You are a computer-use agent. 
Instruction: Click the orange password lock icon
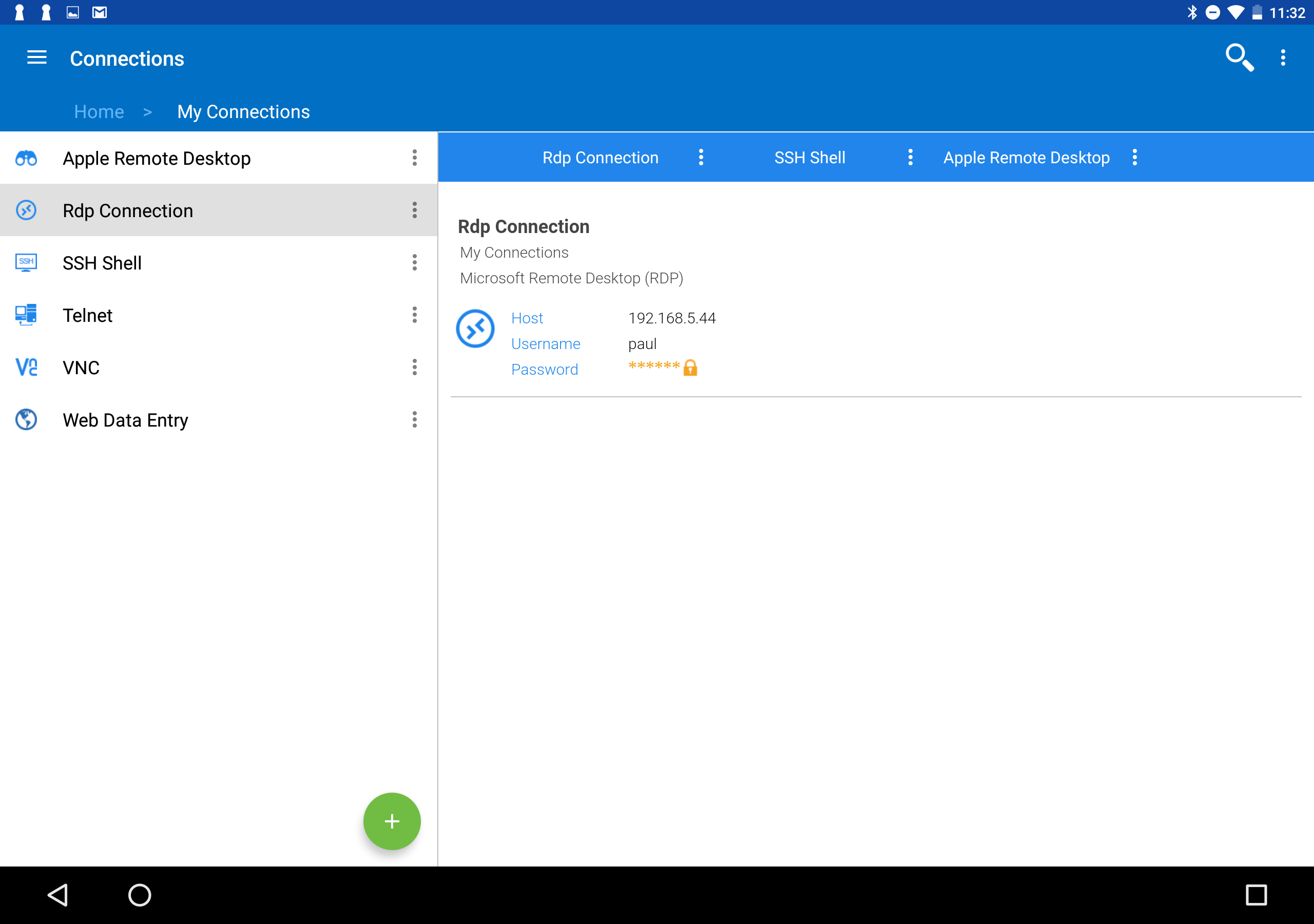click(690, 368)
